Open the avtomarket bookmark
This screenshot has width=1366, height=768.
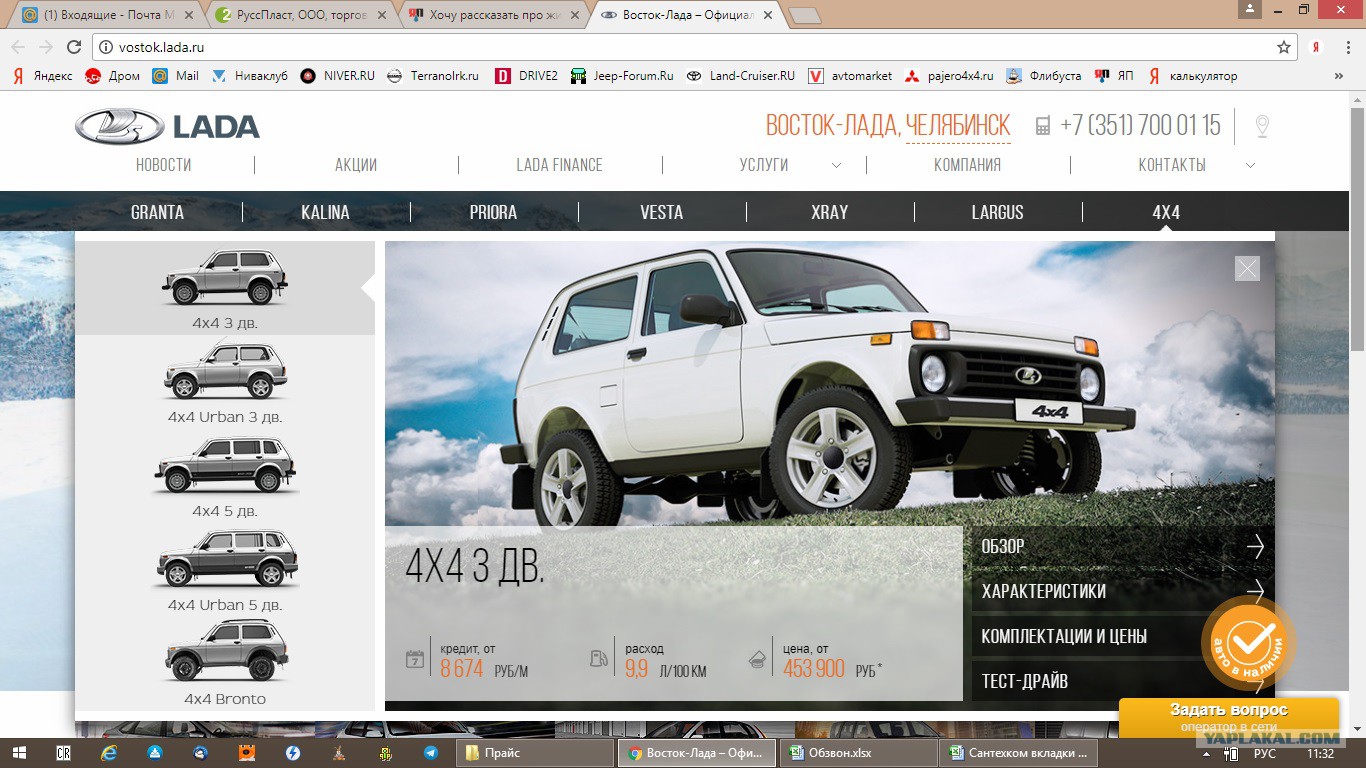(850, 76)
